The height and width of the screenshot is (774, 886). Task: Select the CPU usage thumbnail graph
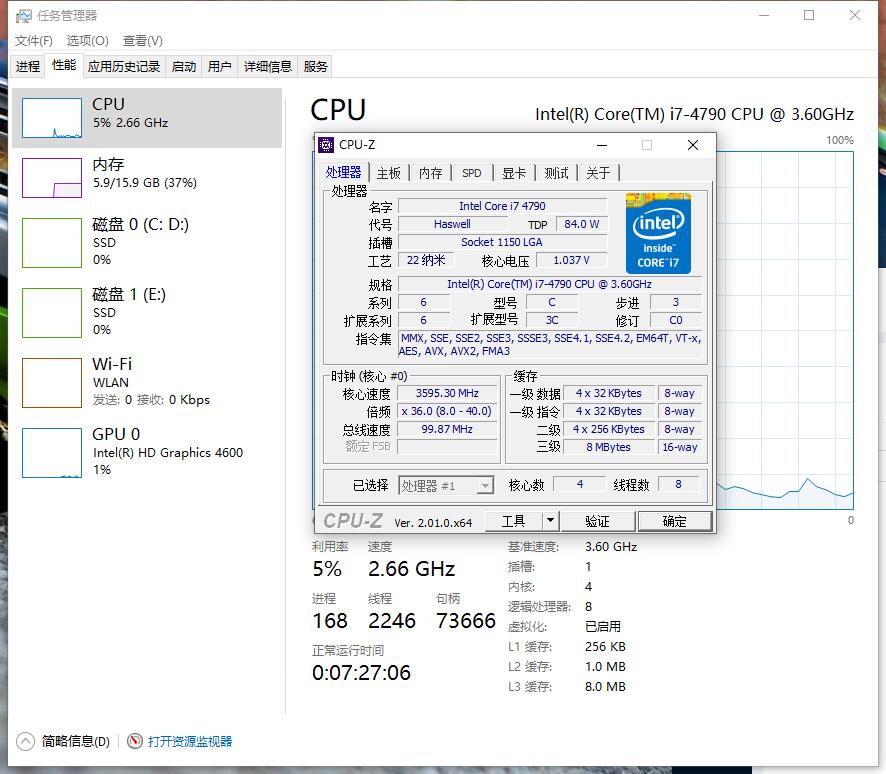[52, 118]
